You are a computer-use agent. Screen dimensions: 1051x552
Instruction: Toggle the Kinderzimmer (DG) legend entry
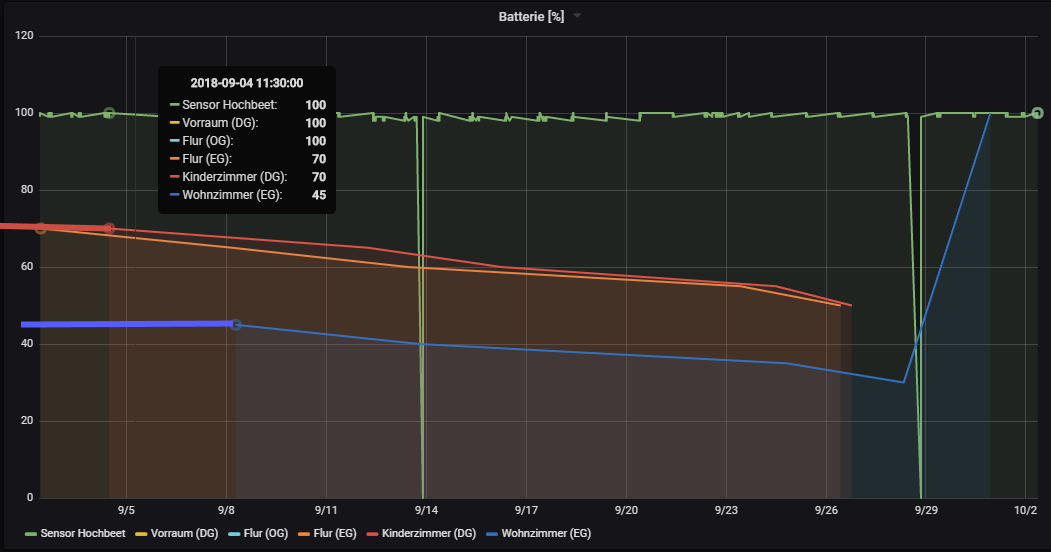tap(429, 534)
